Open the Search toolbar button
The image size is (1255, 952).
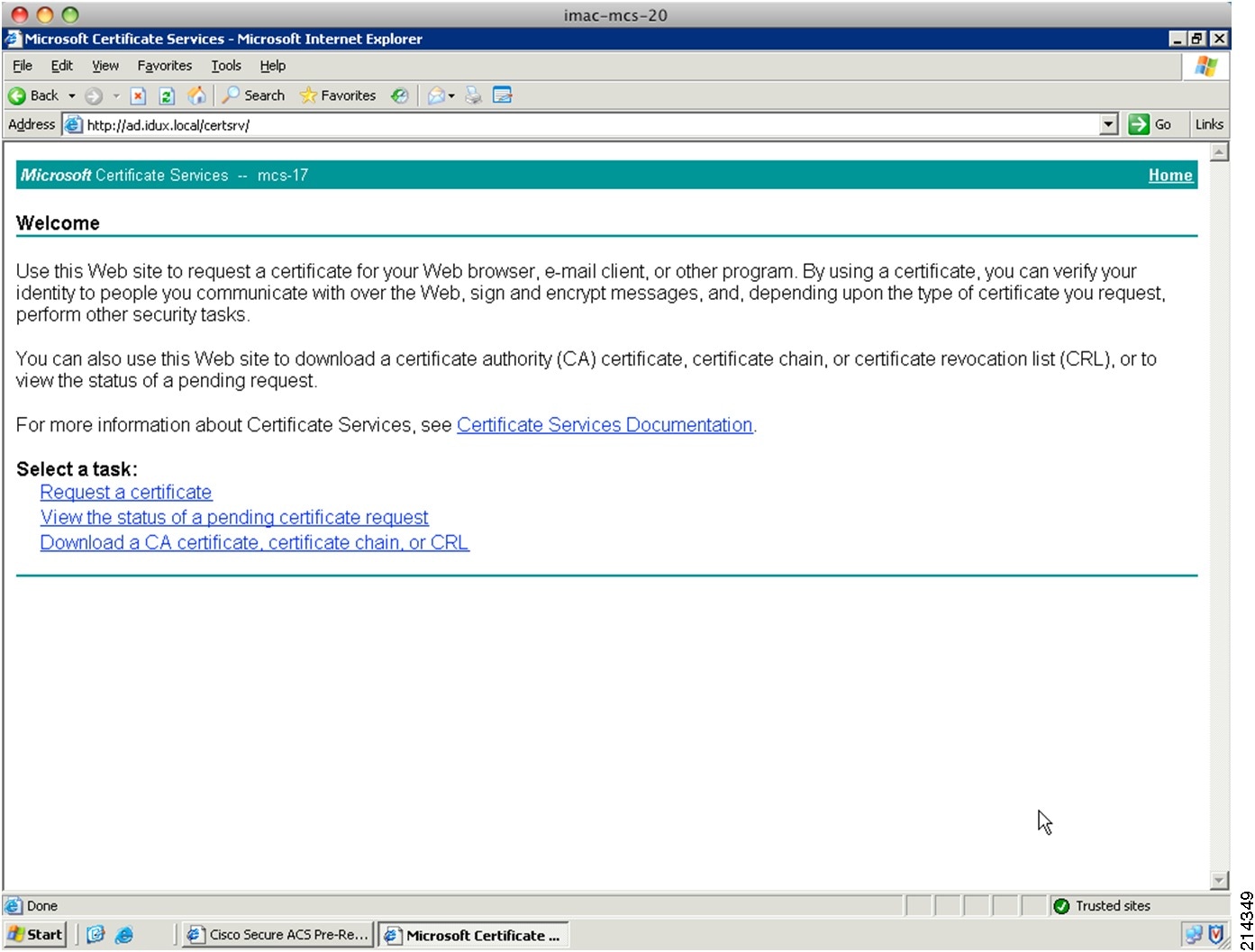[x=254, y=95]
